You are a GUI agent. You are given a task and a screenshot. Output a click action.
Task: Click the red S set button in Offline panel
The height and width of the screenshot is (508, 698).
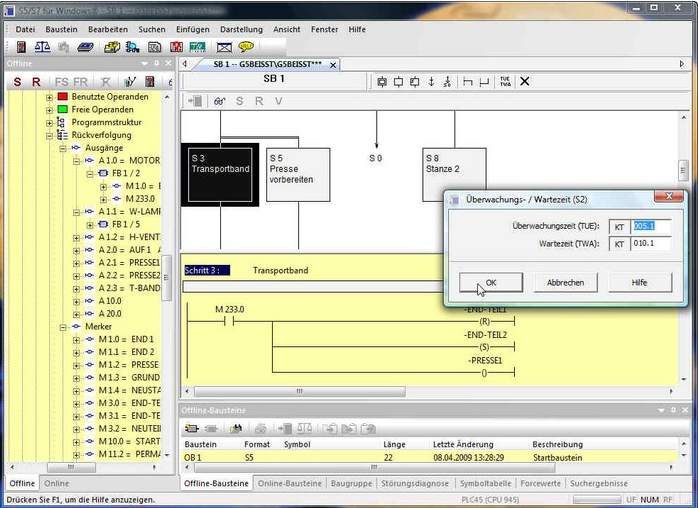17,82
